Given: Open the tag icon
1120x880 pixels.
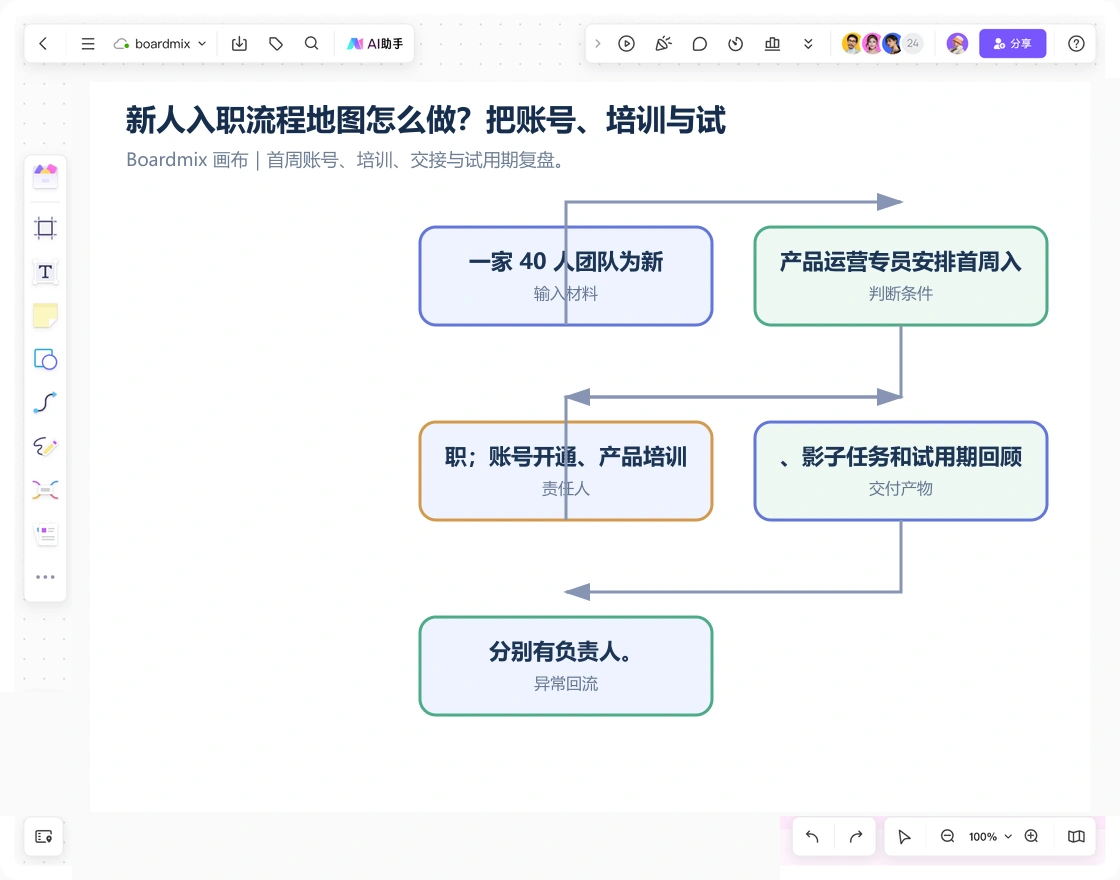Looking at the screenshot, I should pyautogui.click(x=276, y=44).
